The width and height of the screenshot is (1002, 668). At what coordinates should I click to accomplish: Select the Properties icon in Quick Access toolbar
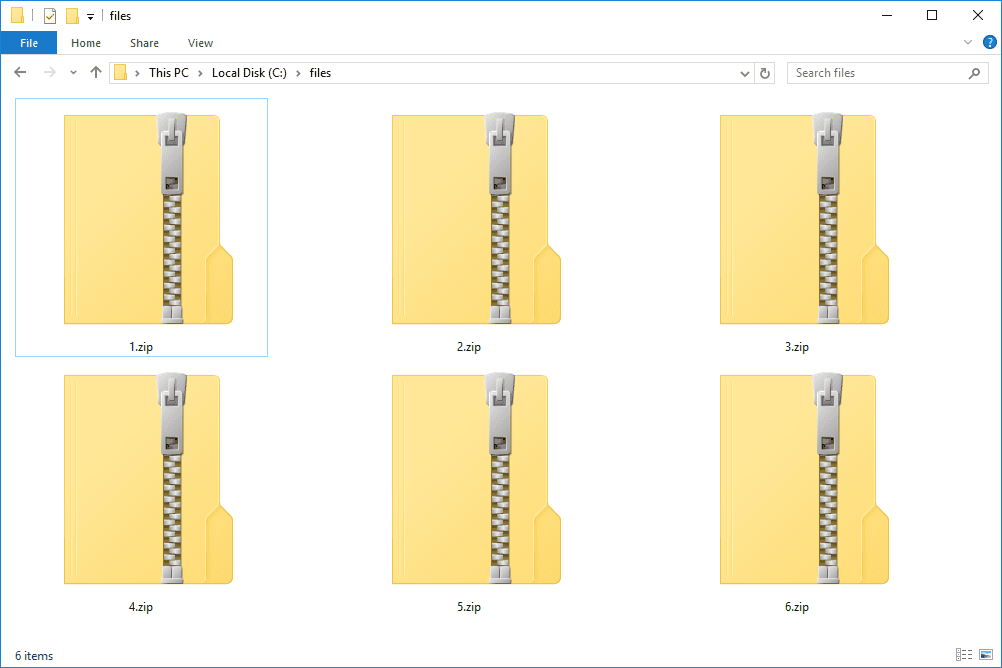pos(48,15)
